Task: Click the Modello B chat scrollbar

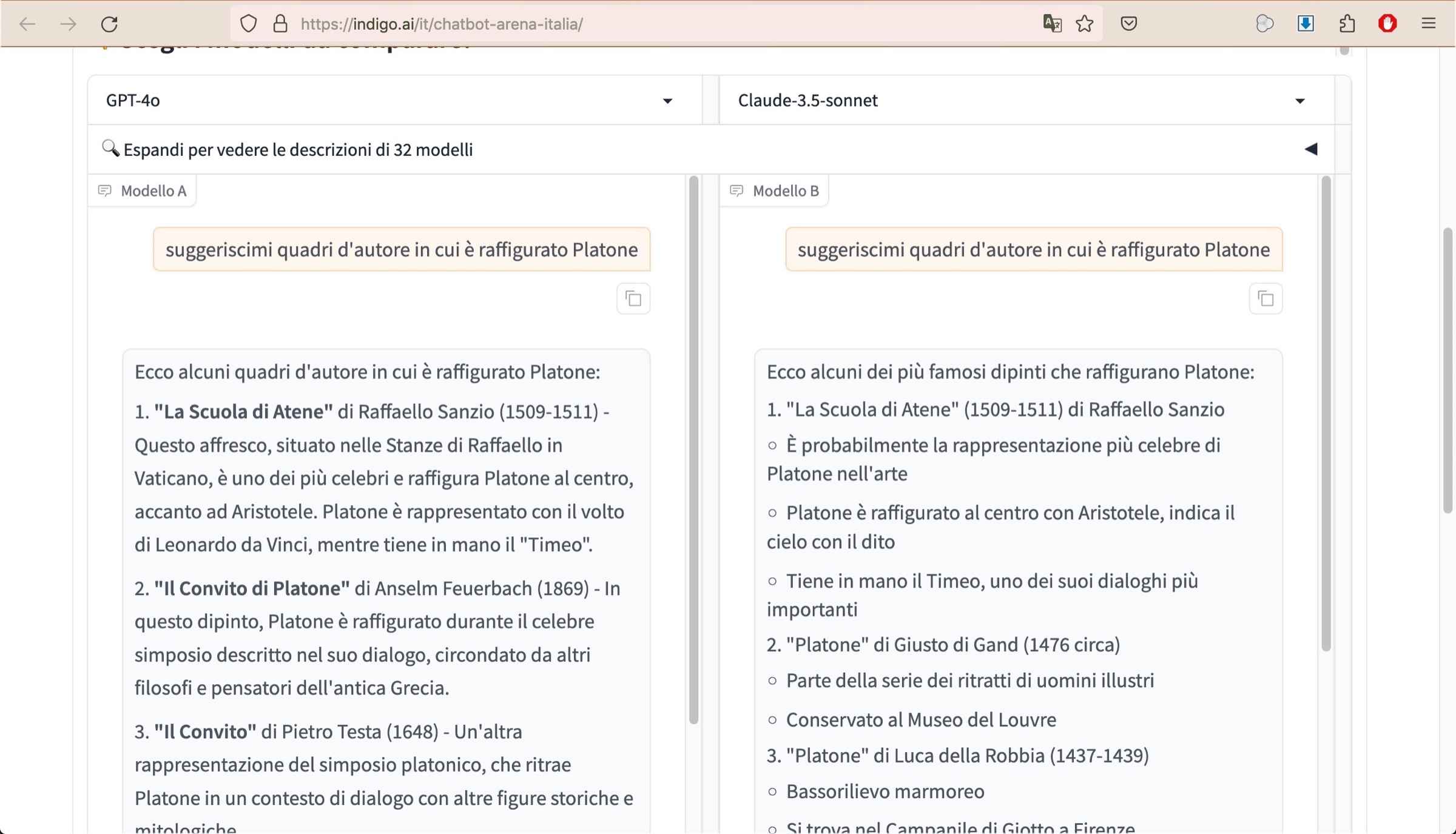Action: (1326, 412)
